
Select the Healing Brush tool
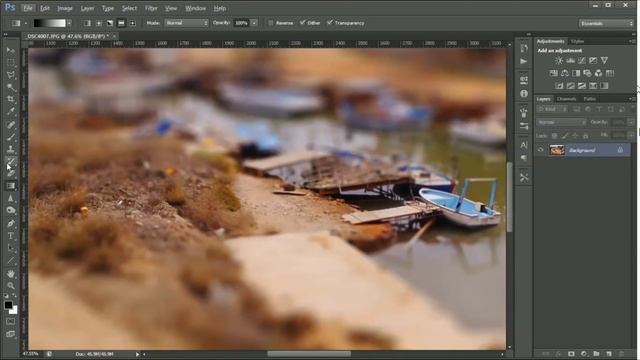tap(11, 124)
